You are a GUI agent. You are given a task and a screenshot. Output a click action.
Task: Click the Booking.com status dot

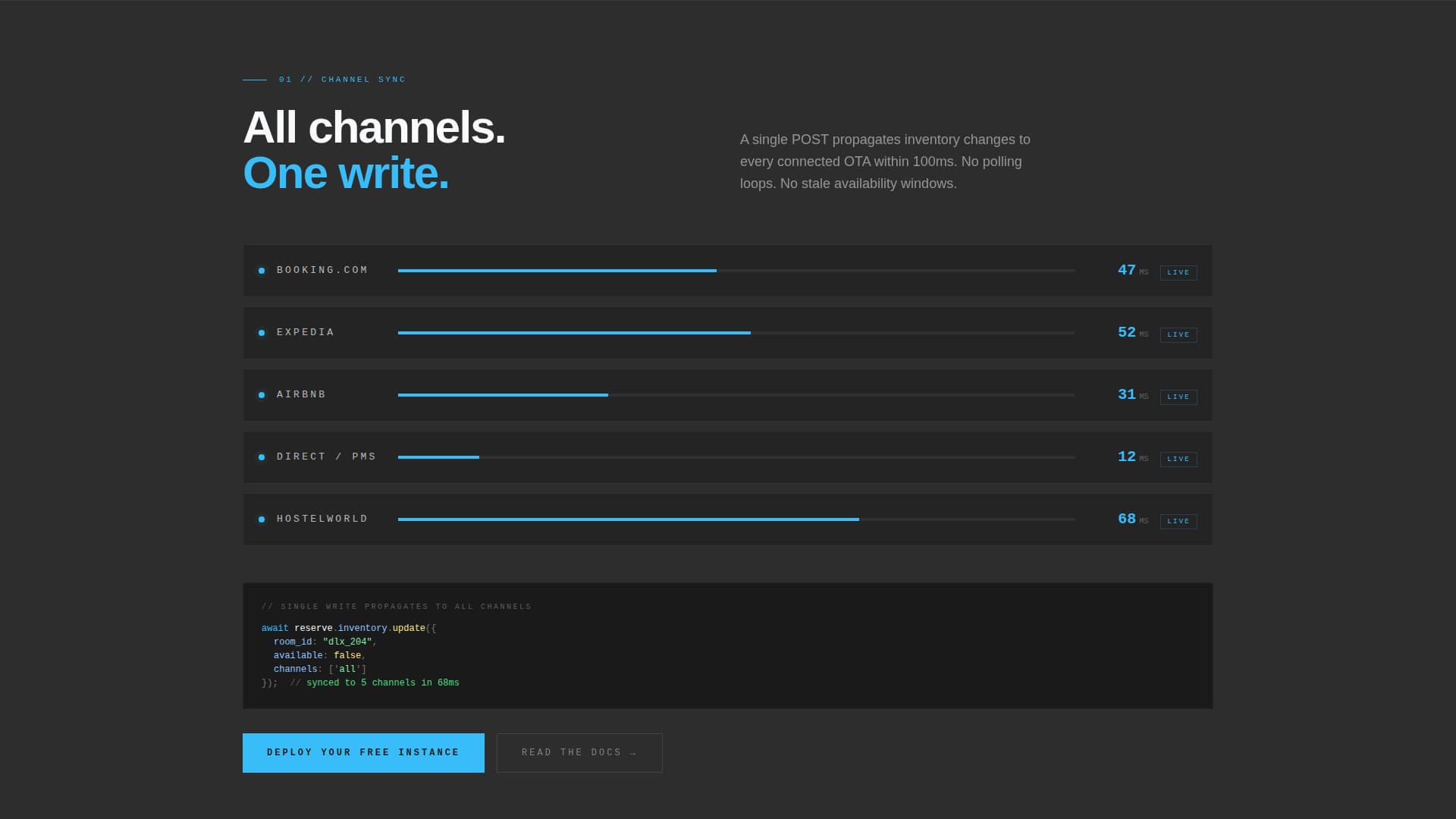(x=262, y=271)
